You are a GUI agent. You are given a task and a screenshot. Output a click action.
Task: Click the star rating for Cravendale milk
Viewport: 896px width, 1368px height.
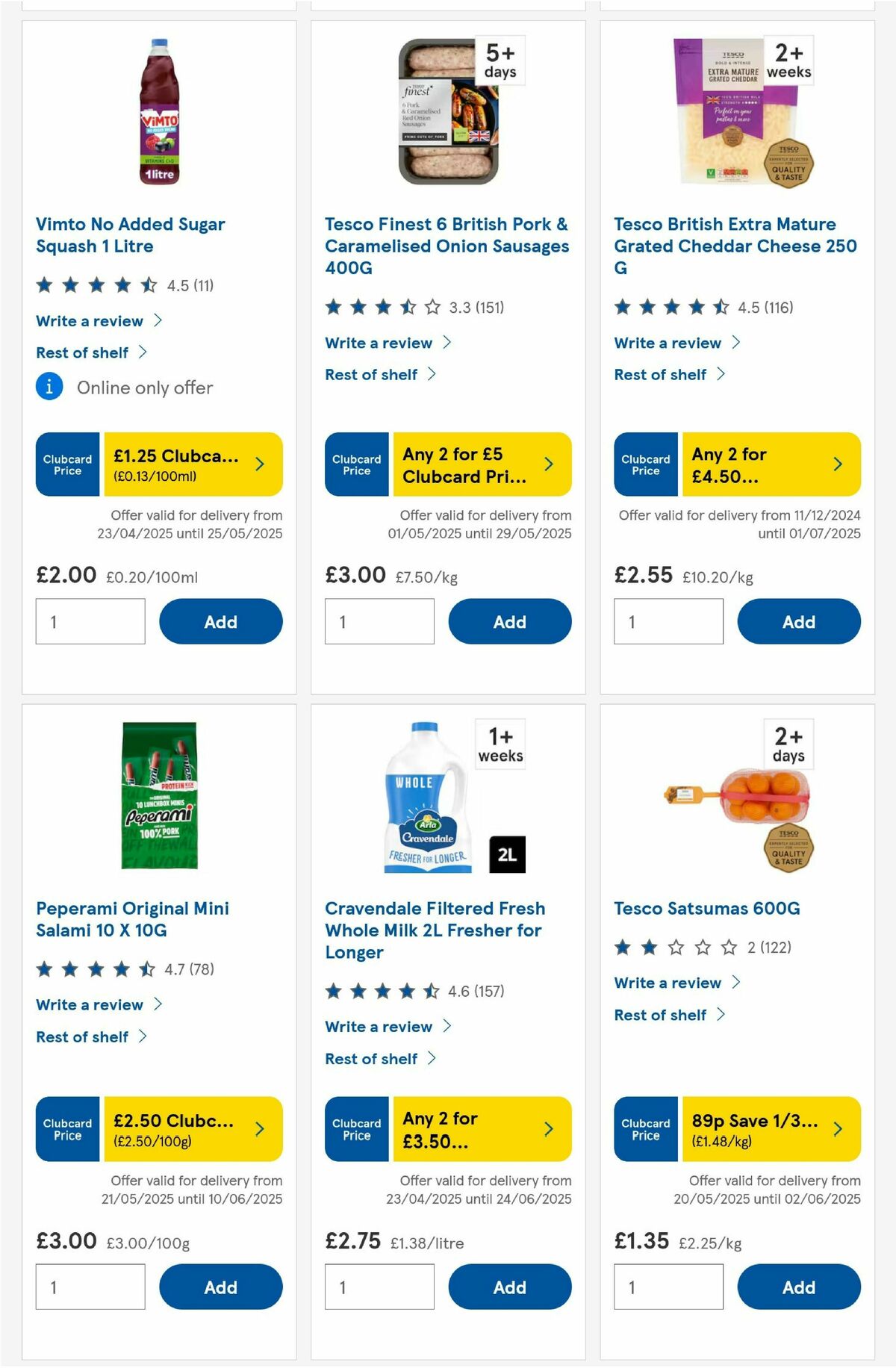click(x=379, y=992)
